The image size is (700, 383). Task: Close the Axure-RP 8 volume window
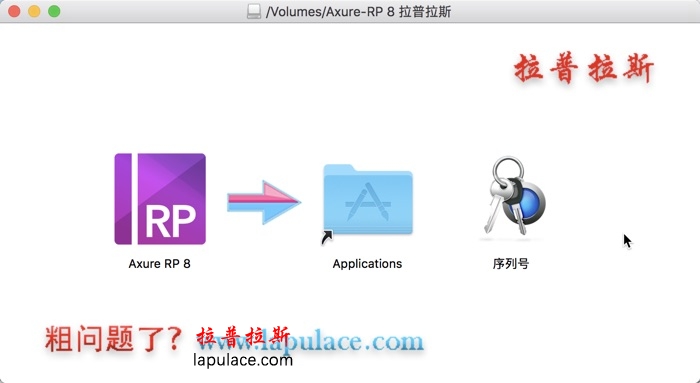(14, 12)
